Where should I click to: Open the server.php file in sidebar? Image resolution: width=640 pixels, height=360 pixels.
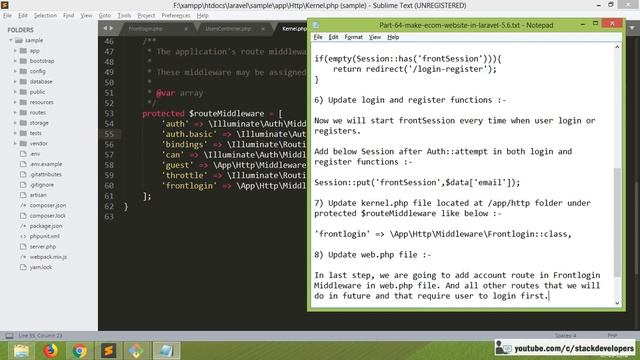click(x=42, y=247)
